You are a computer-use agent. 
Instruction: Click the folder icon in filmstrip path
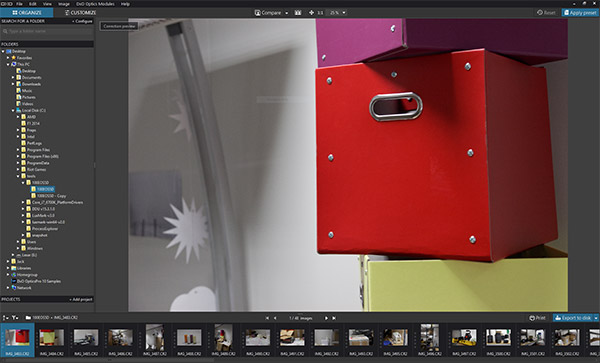coord(28,317)
